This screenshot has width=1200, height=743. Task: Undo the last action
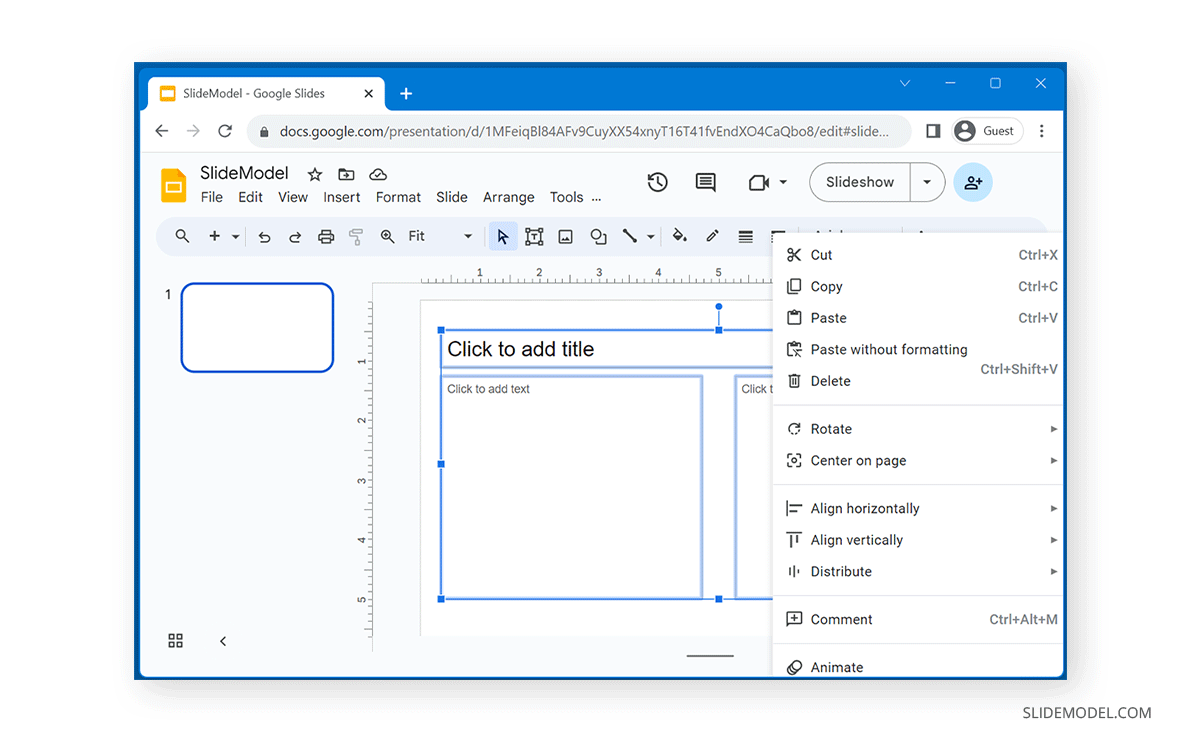(x=264, y=236)
